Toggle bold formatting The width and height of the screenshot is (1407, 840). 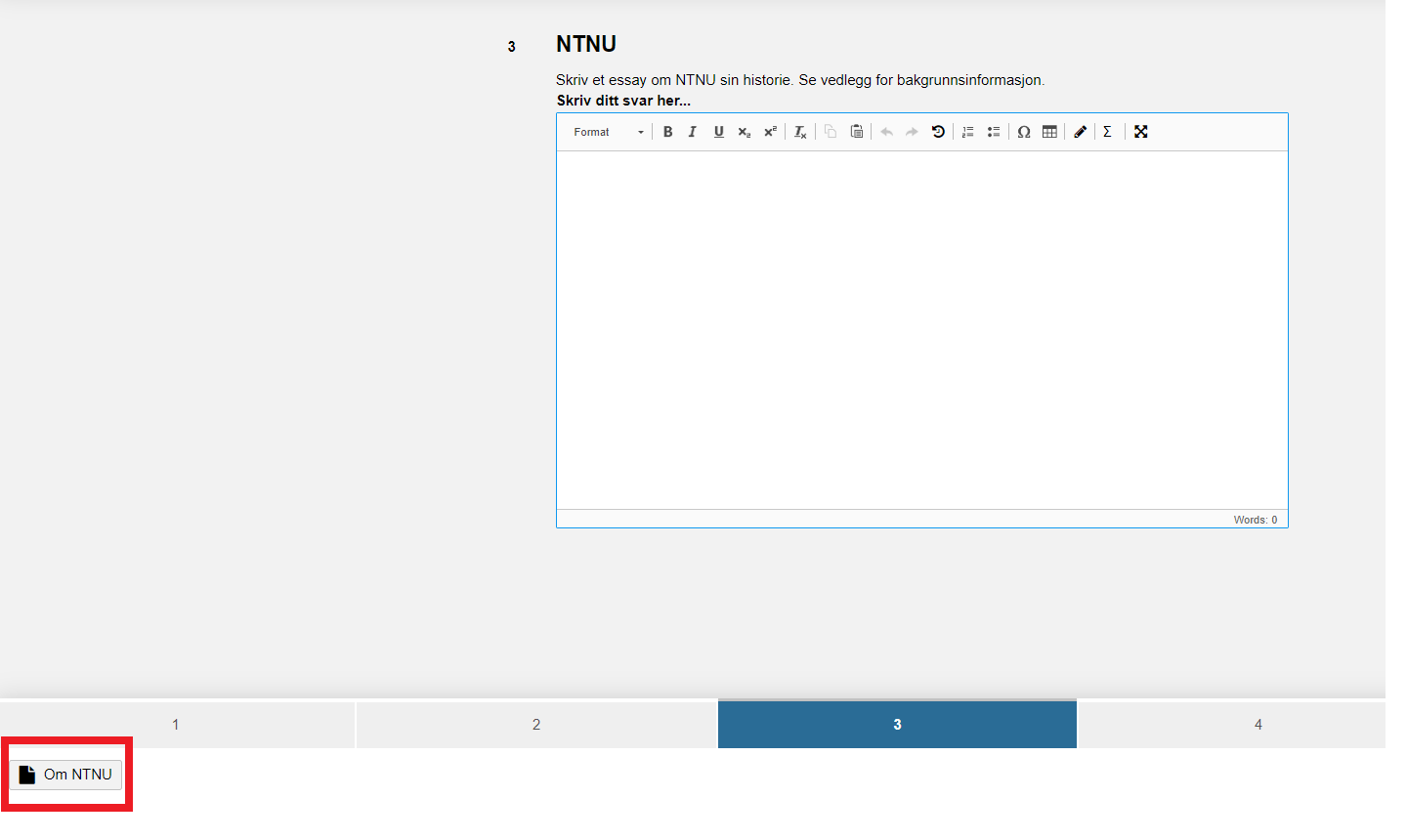[668, 132]
